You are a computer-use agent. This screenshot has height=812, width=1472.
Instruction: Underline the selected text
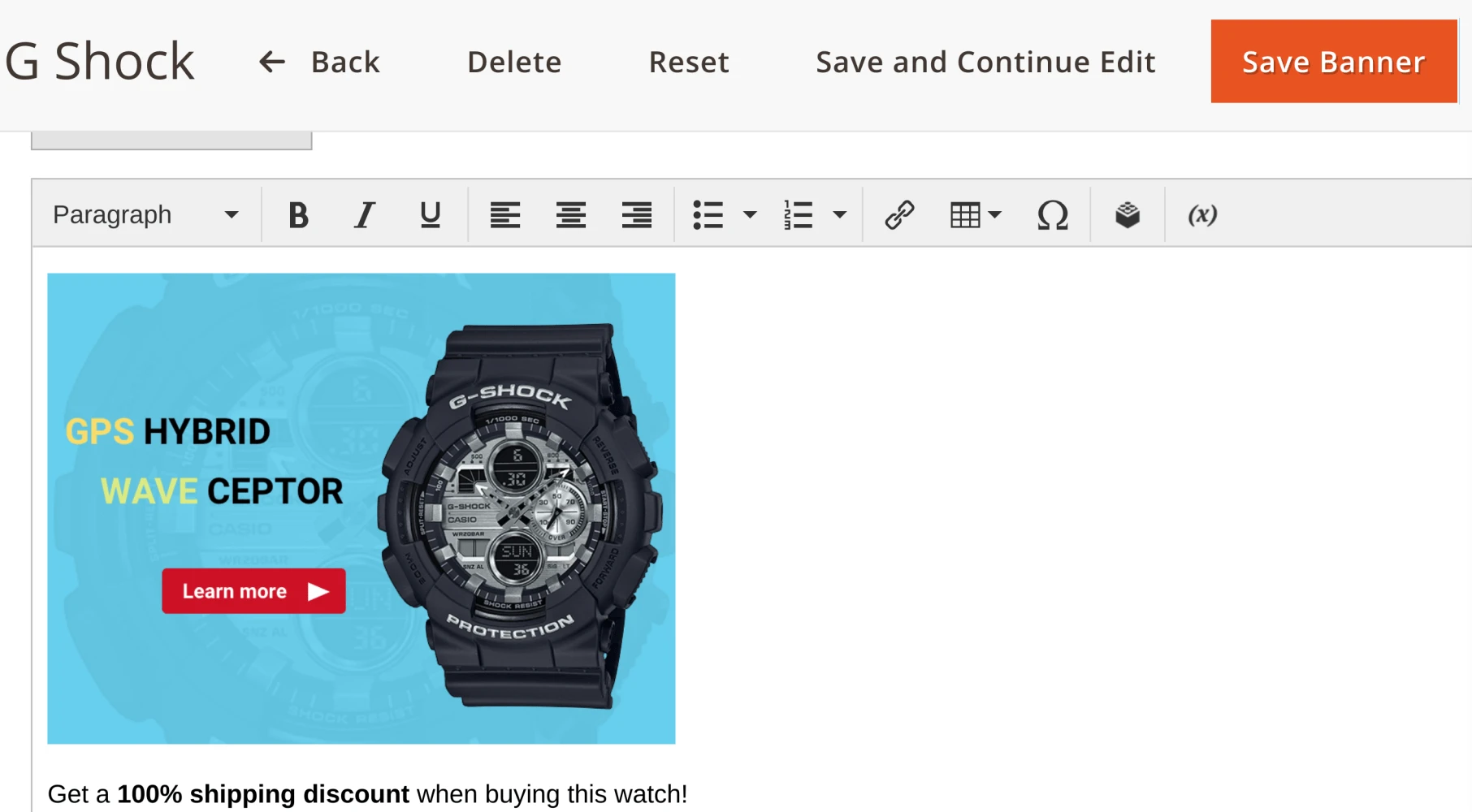(430, 215)
